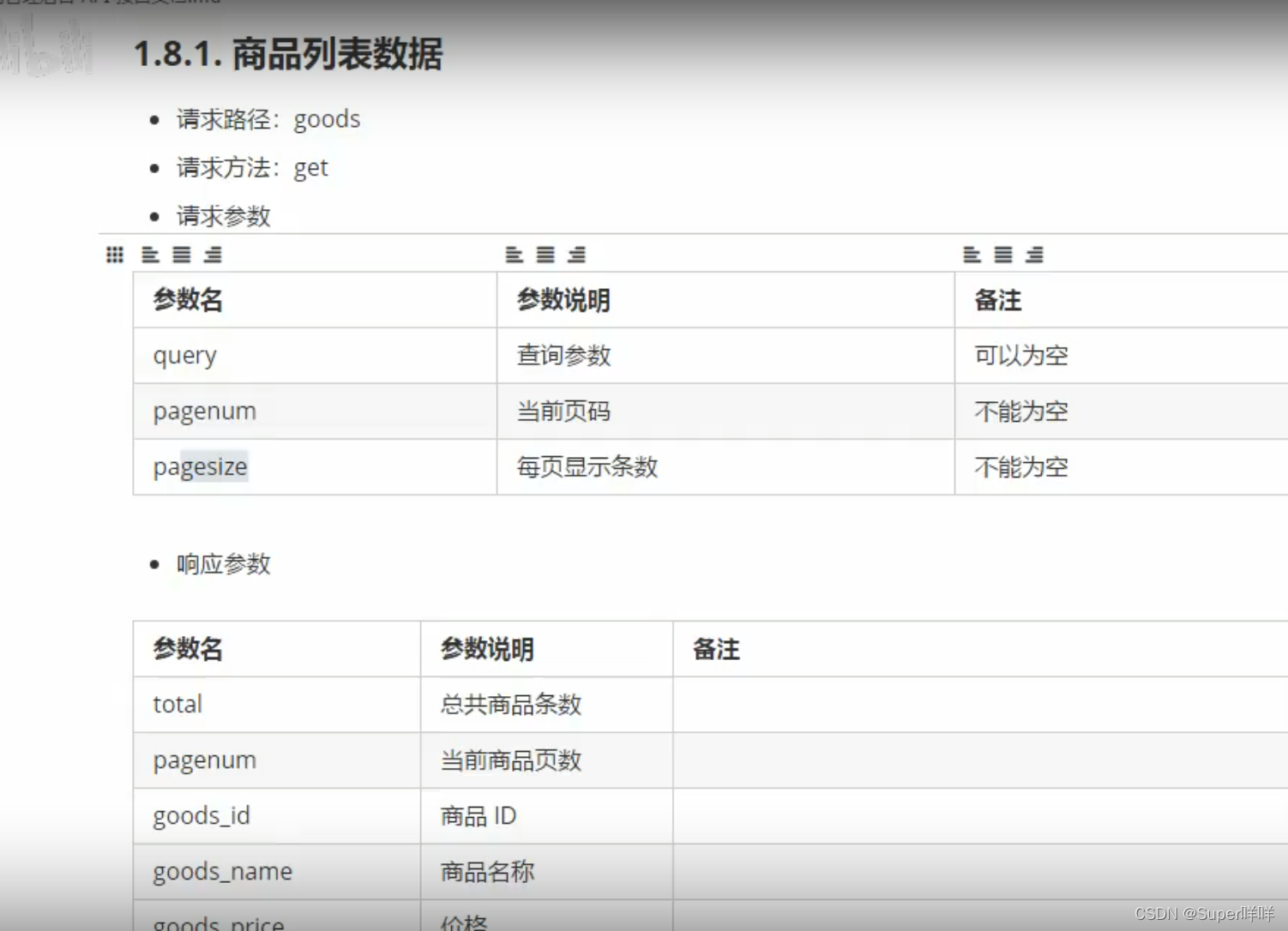
Task: Click the goods_name parameter cell
Action: pos(221,871)
